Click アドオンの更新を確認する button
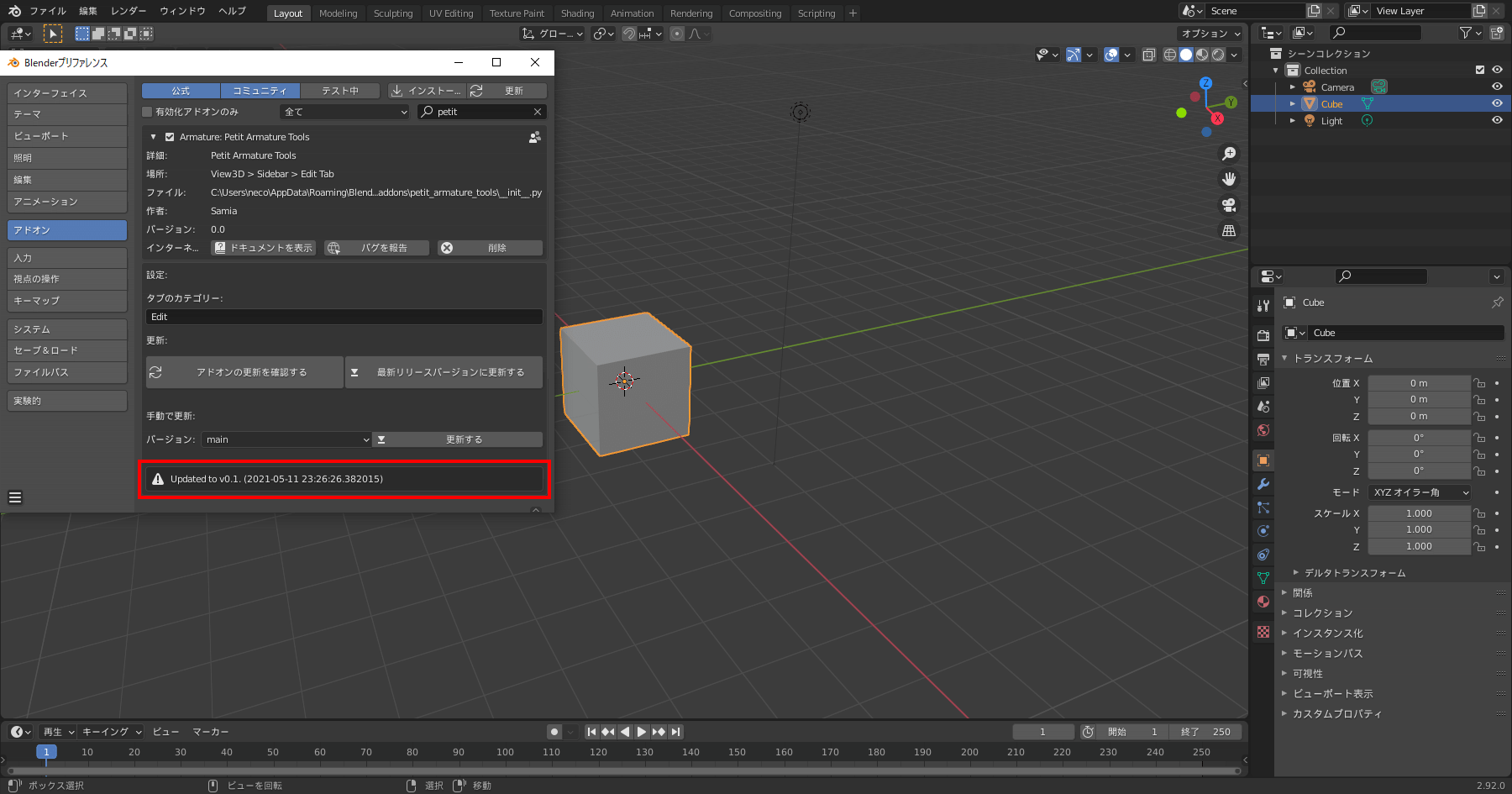1512x794 pixels. pos(245,372)
